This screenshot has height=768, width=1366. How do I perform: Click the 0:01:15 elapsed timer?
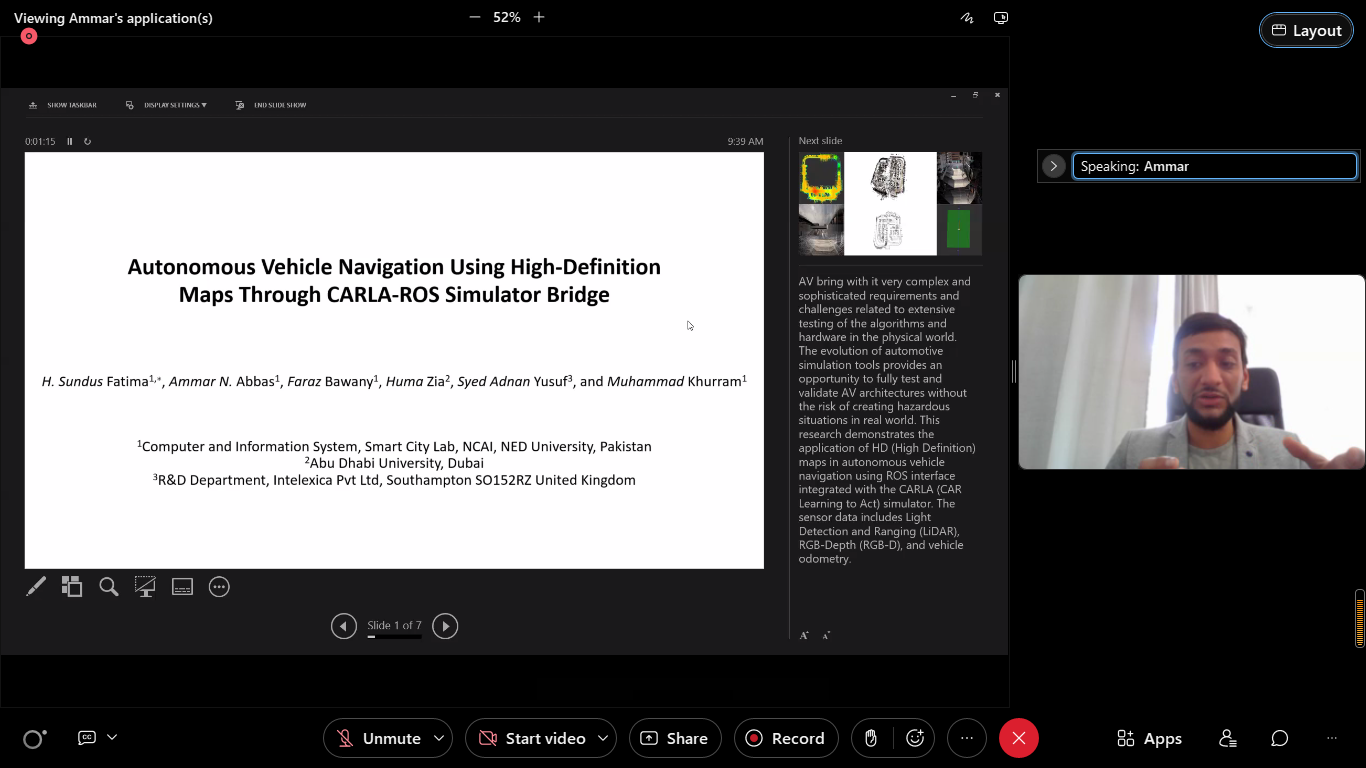[40, 141]
